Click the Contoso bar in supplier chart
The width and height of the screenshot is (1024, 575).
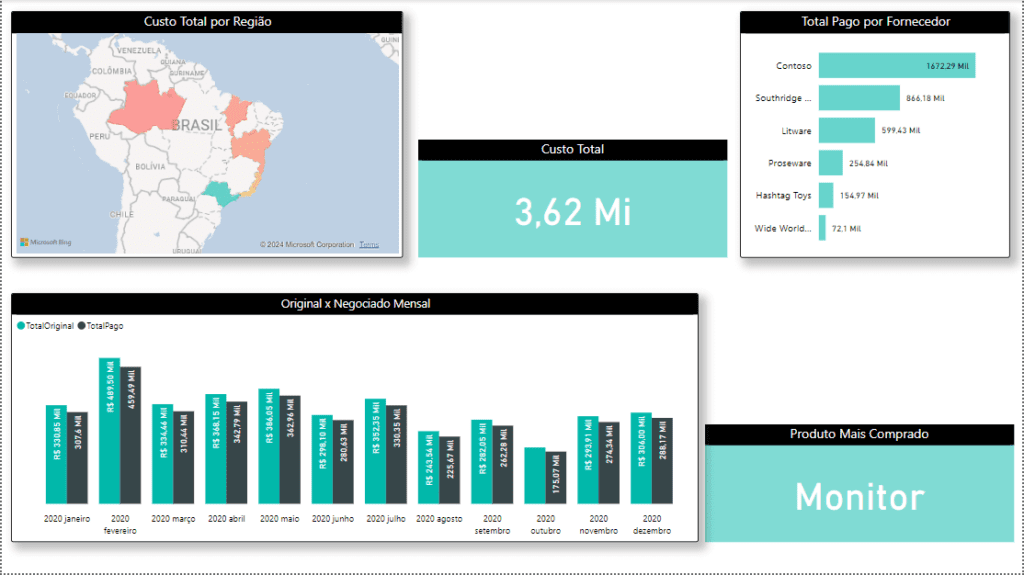[897, 65]
